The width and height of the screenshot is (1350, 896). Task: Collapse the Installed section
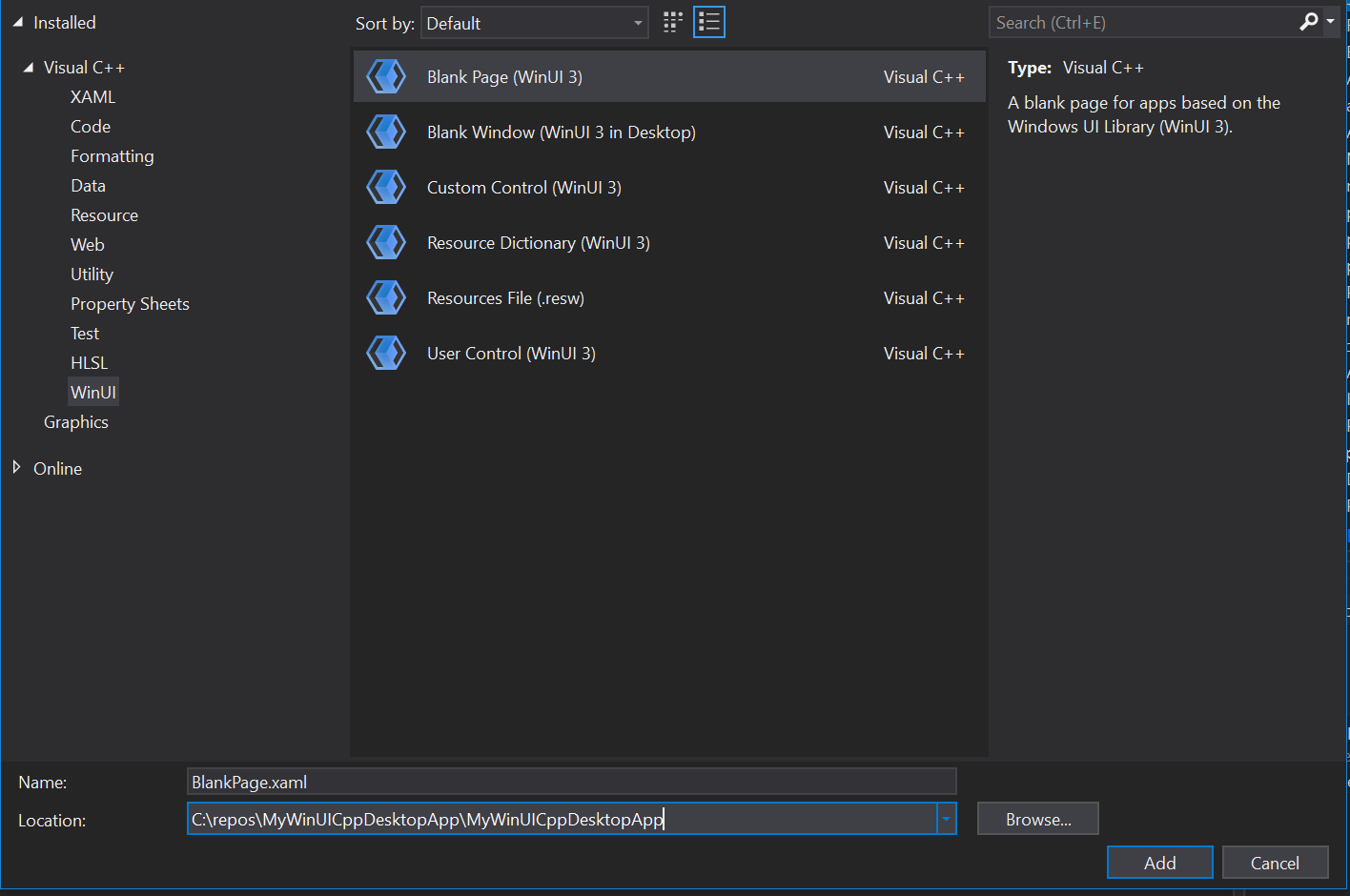pos(17,22)
